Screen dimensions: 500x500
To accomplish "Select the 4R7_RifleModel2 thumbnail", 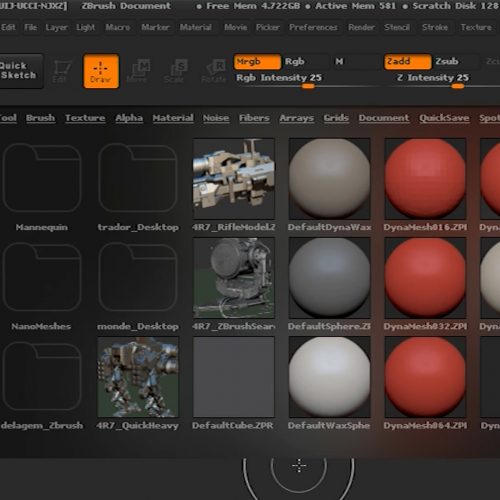I will (234, 179).
